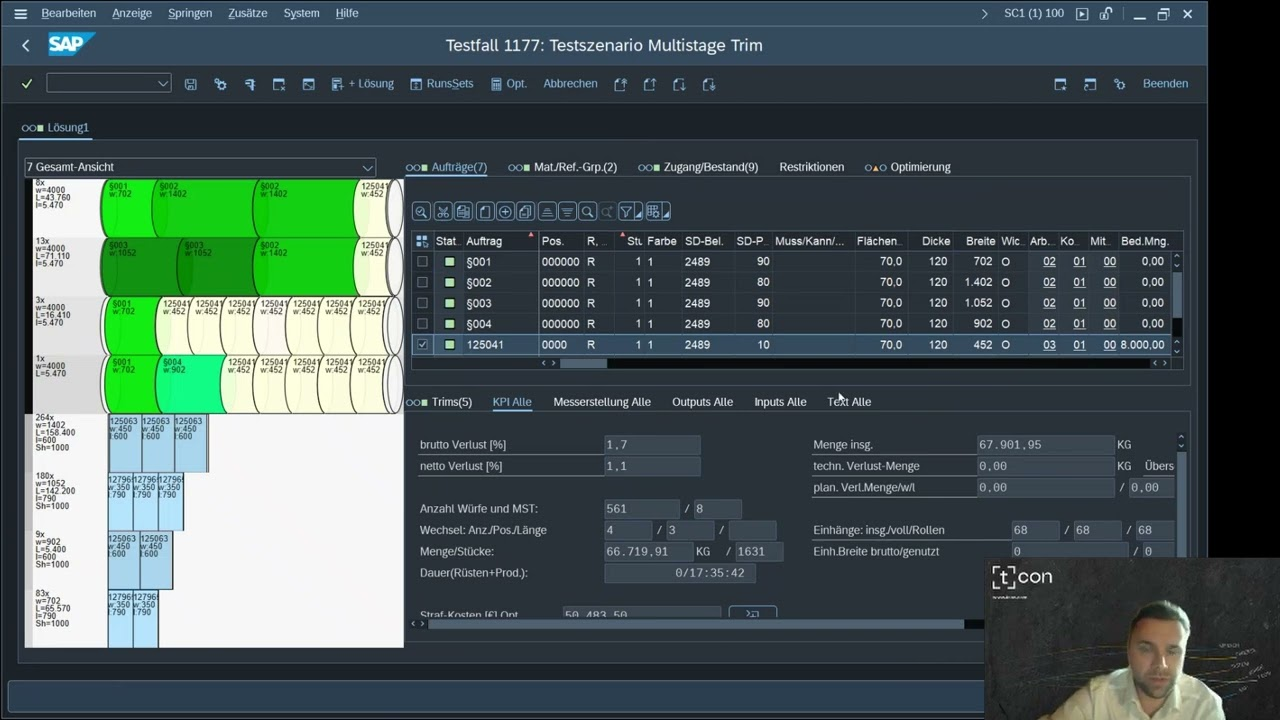
Task: Check the checkbox of order row §002
Action: [422, 282]
